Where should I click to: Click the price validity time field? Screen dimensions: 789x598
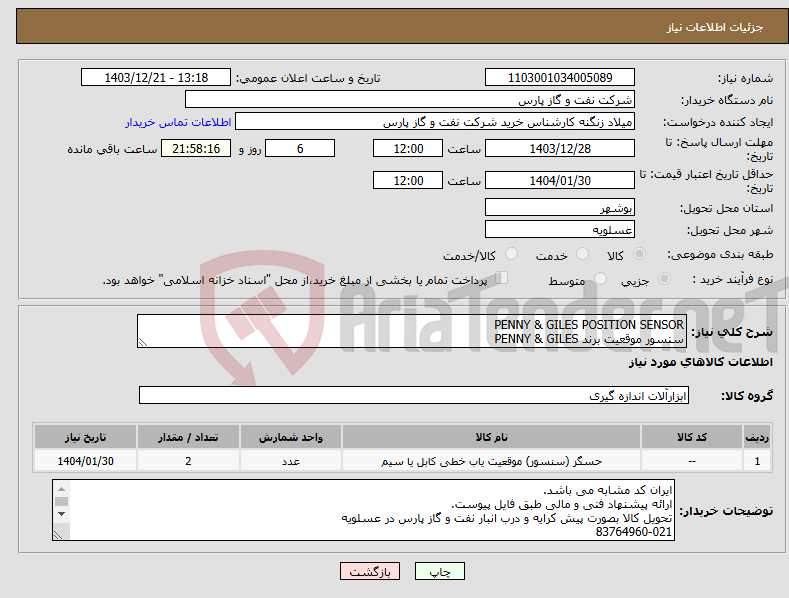click(x=408, y=180)
